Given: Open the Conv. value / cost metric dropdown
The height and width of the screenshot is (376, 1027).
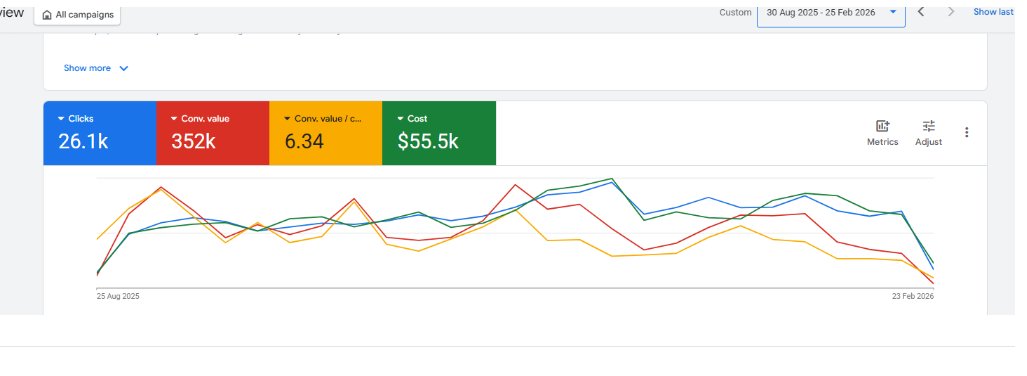Looking at the screenshot, I should coord(322,119).
